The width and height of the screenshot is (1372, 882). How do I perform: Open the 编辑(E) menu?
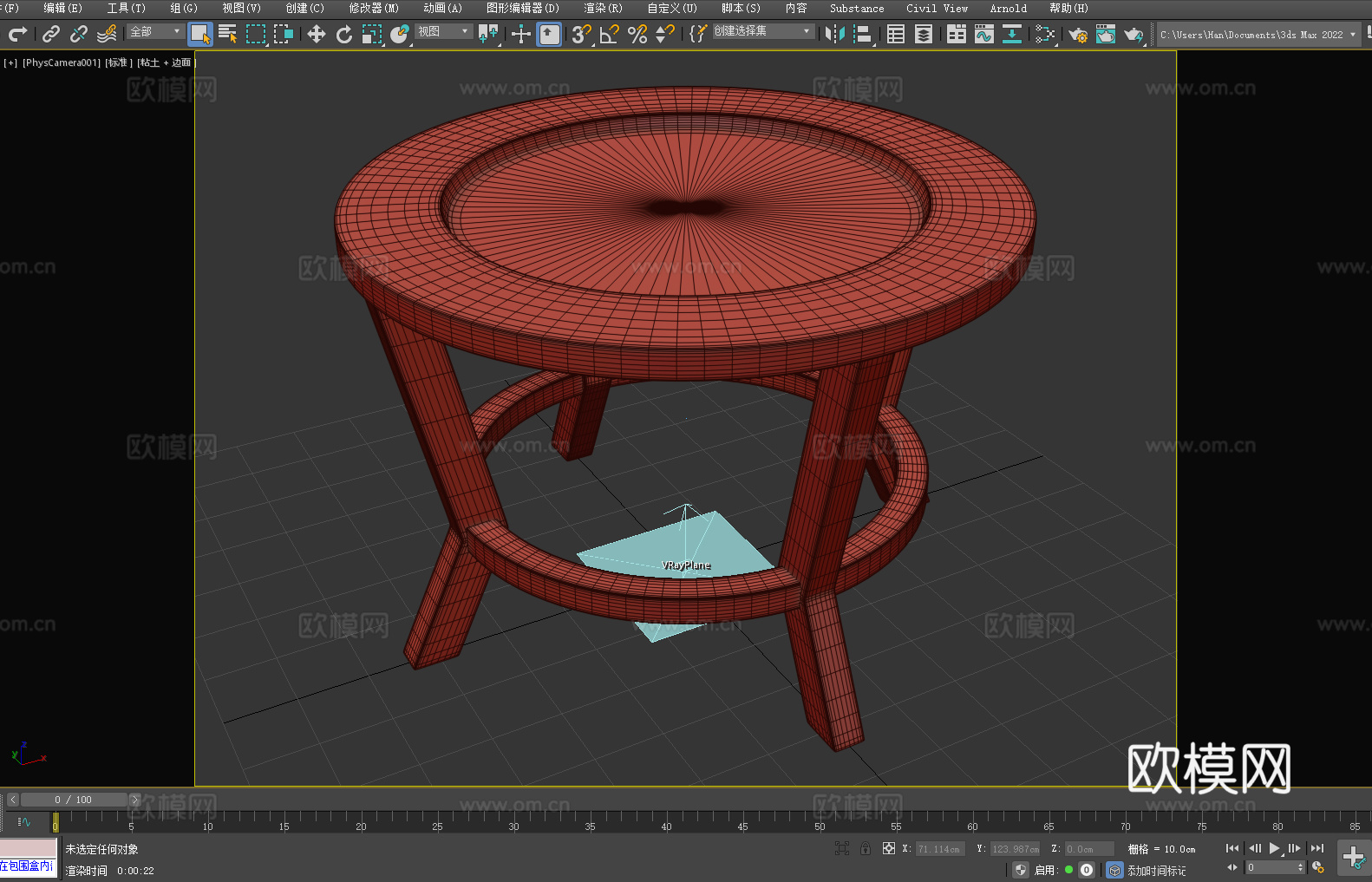[62, 8]
